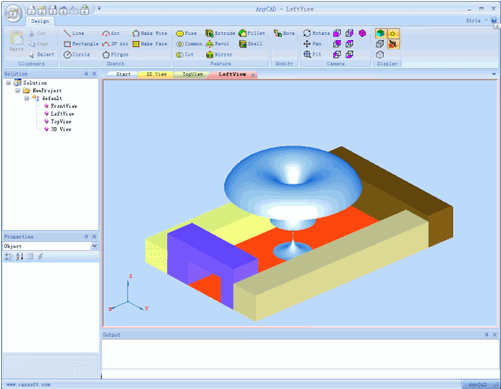Click the Paste button

(x=16, y=41)
